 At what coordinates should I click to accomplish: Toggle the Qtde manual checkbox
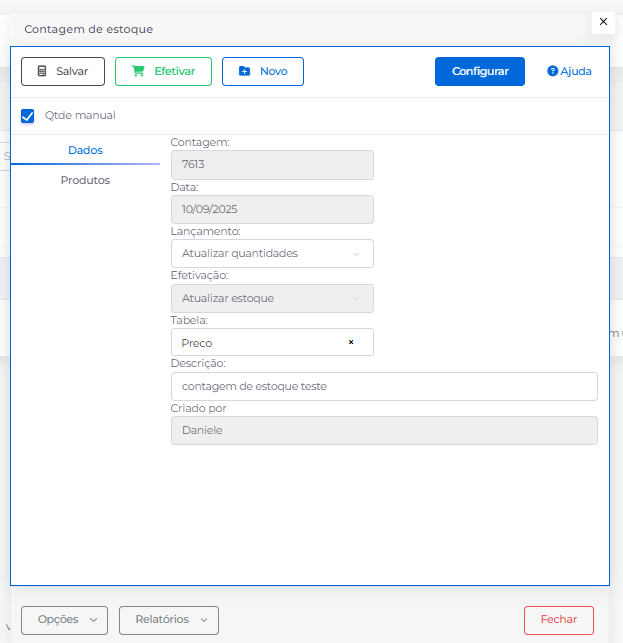coord(28,116)
